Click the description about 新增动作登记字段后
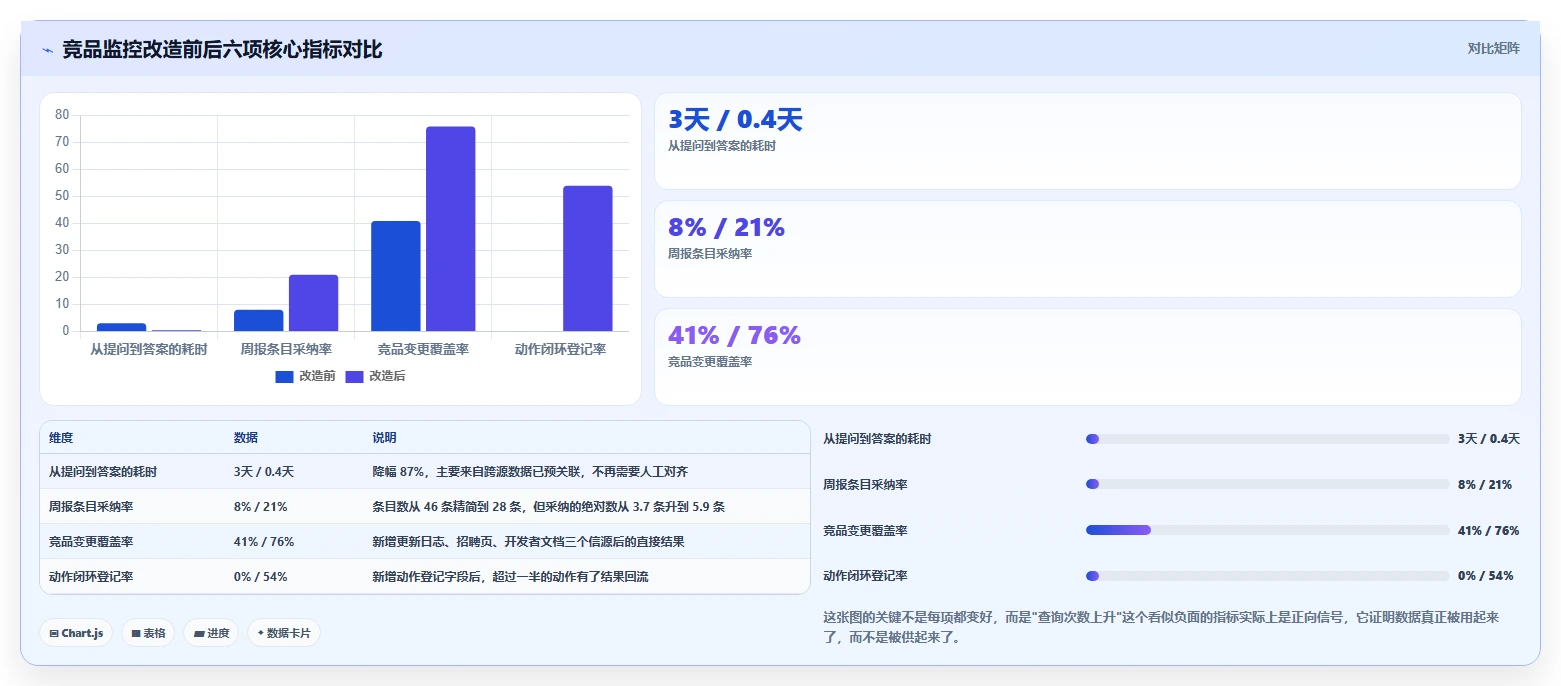This screenshot has width=1561, height=686. (510, 577)
